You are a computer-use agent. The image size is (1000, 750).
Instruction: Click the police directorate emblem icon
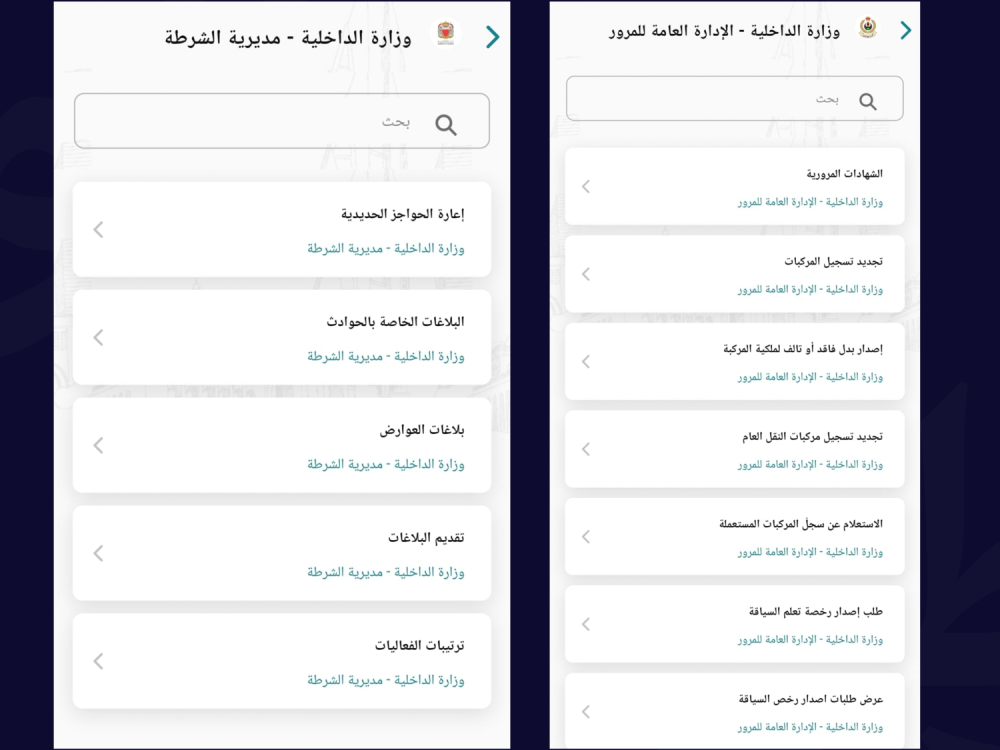pos(445,36)
